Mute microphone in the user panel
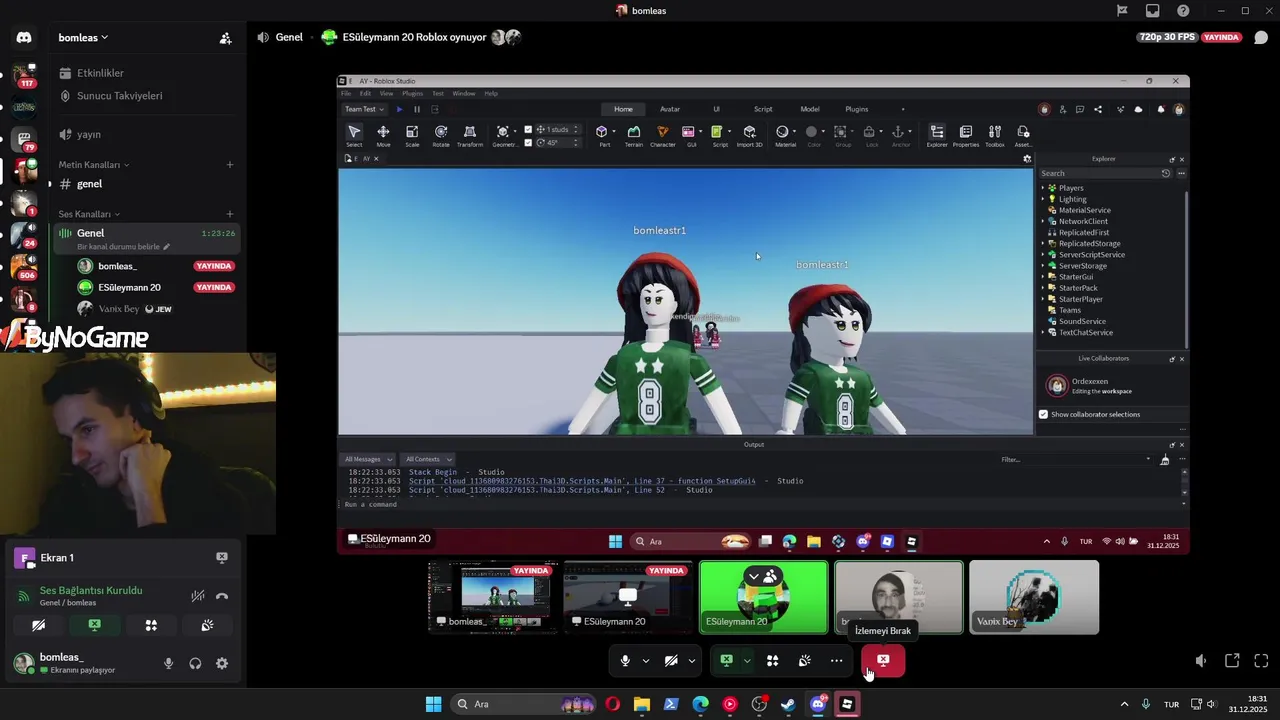The height and width of the screenshot is (720, 1280). point(168,663)
